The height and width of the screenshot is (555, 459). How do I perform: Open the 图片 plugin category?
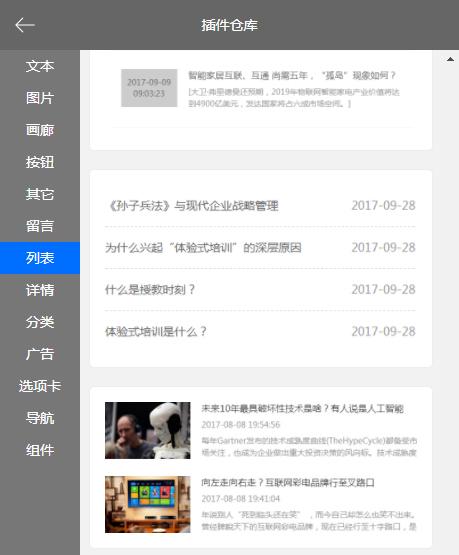click(40, 98)
